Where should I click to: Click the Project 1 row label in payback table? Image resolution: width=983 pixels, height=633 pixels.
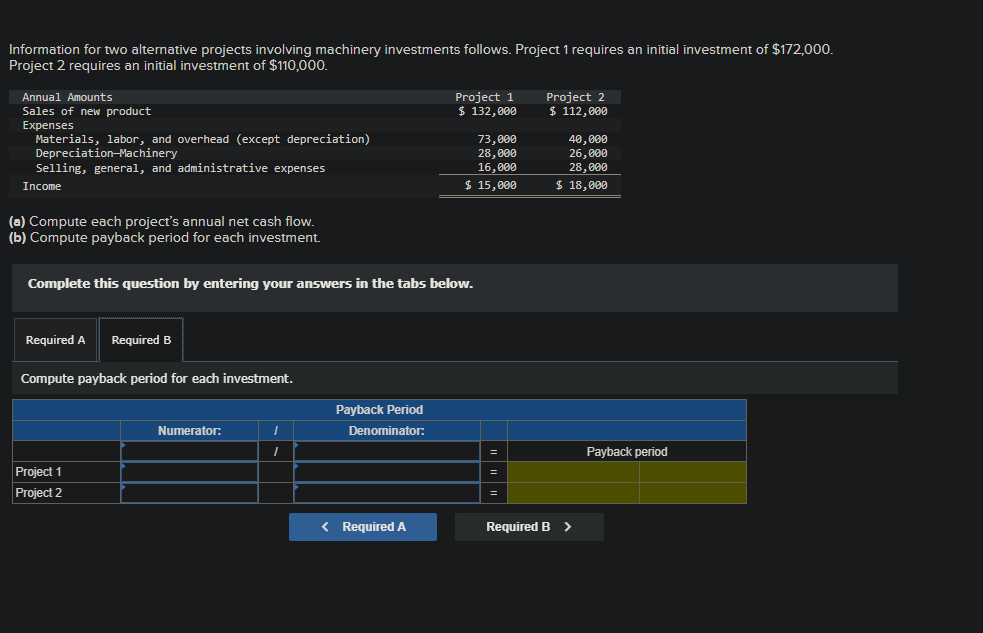coord(38,472)
